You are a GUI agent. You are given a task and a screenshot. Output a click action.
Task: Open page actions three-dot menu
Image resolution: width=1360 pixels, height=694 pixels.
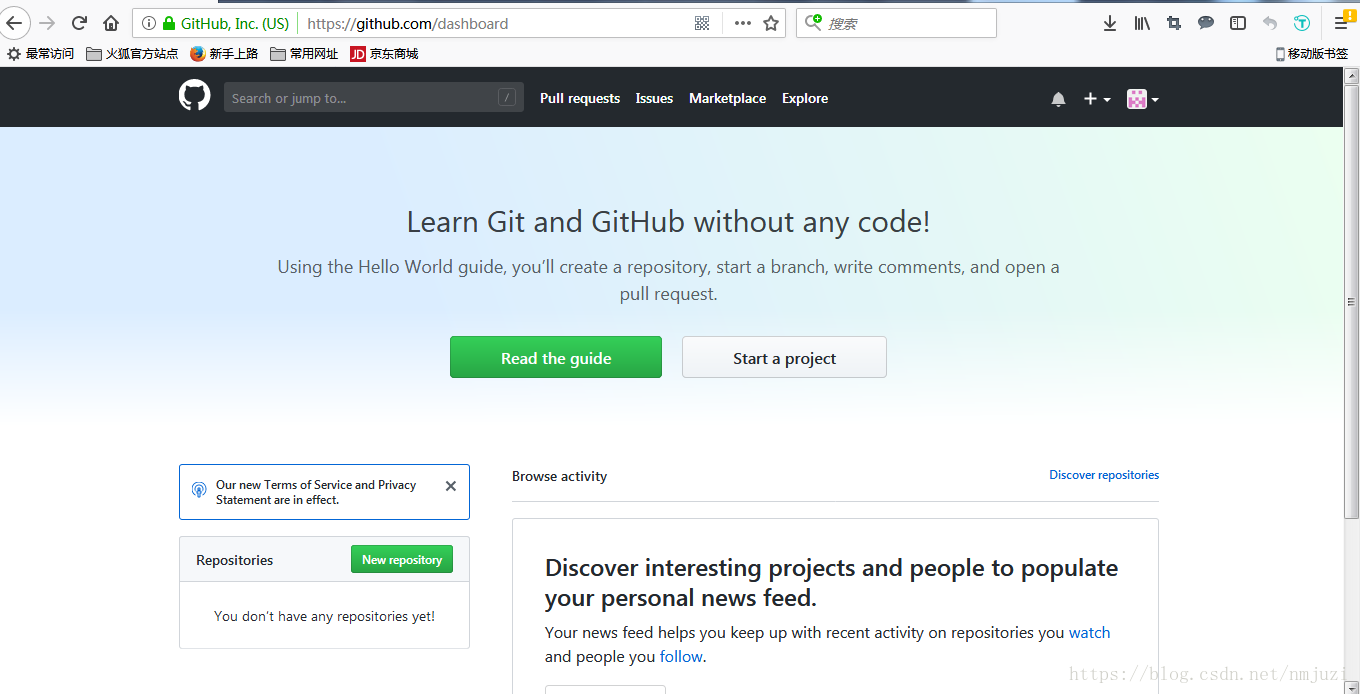click(742, 23)
